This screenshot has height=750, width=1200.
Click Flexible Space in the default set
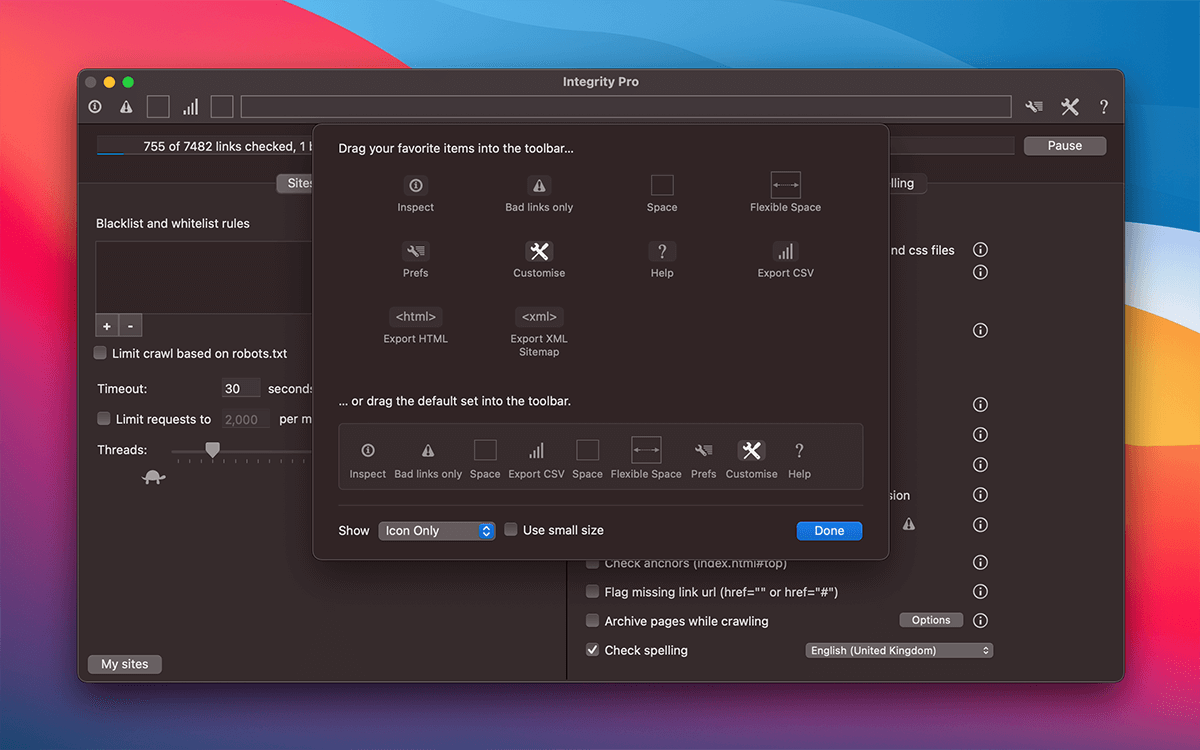tap(646, 458)
